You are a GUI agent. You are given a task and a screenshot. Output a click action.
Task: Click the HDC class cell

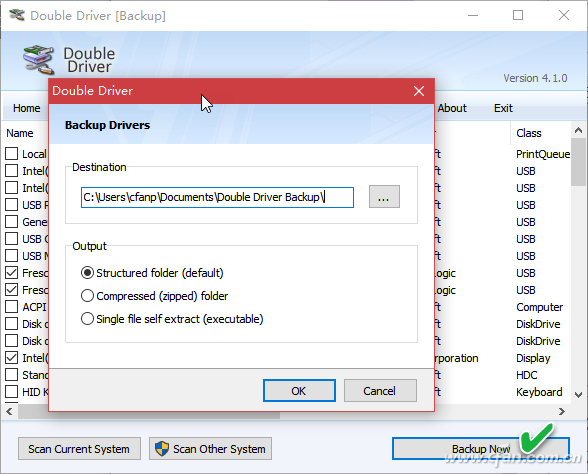pyautogui.click(x=526, y=375)
